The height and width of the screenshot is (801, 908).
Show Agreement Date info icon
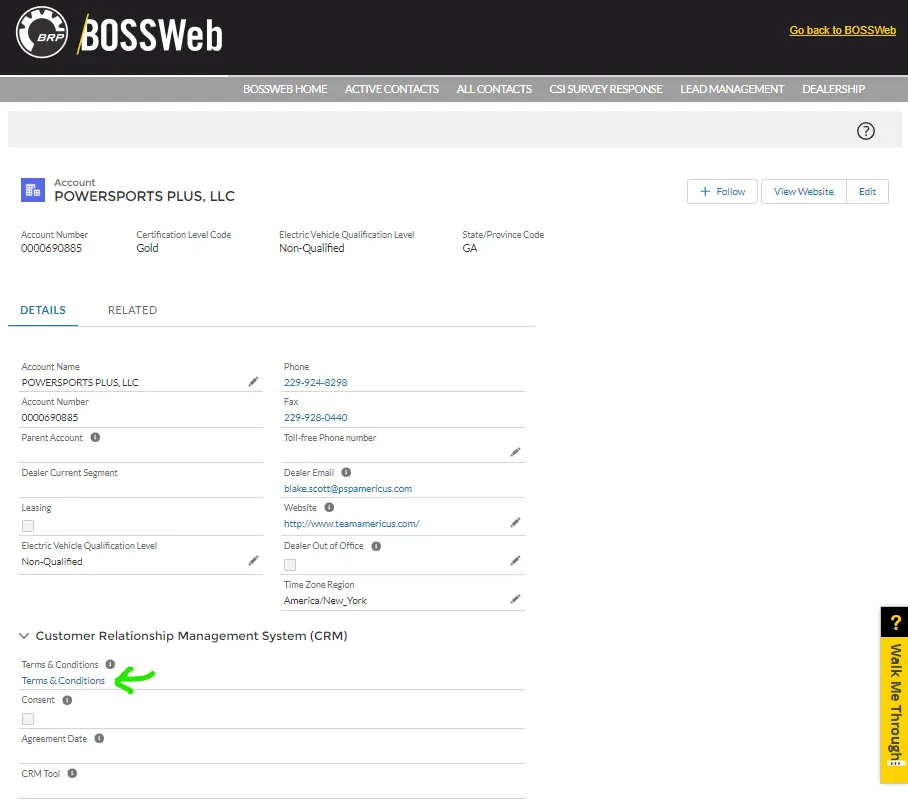tap(100, 738)
